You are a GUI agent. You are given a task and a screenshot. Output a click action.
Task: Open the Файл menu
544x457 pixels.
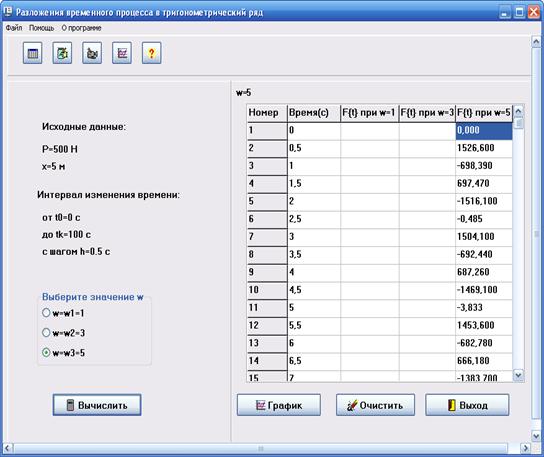coord(14,28)
